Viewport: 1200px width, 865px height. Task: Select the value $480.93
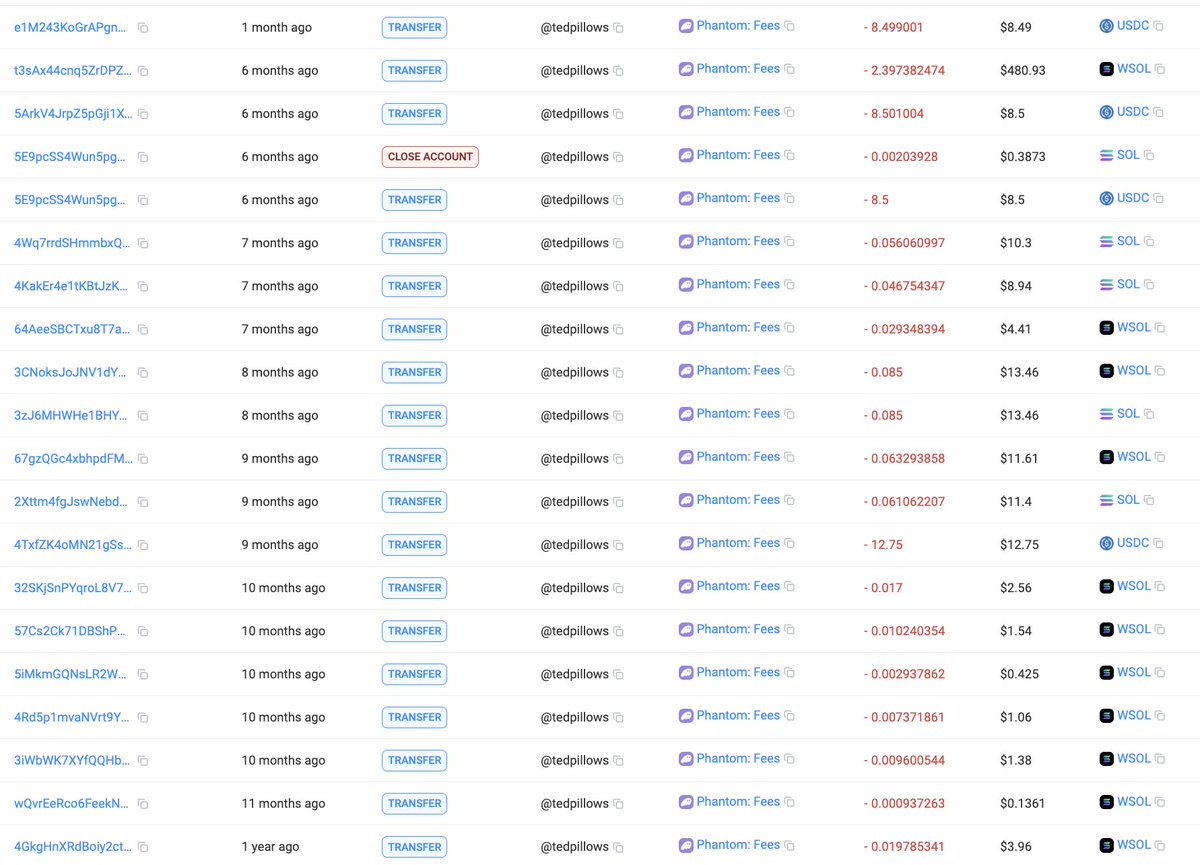(x=1021, y=71)
